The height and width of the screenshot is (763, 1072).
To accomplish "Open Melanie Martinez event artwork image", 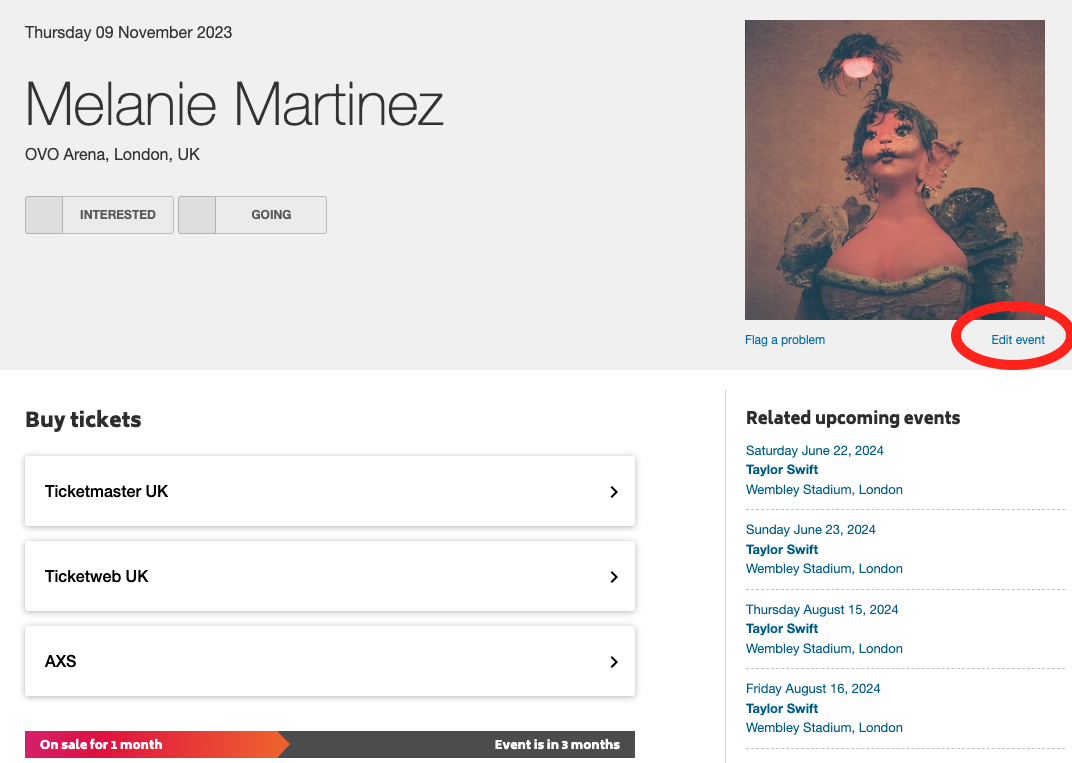I will (895, 170).
